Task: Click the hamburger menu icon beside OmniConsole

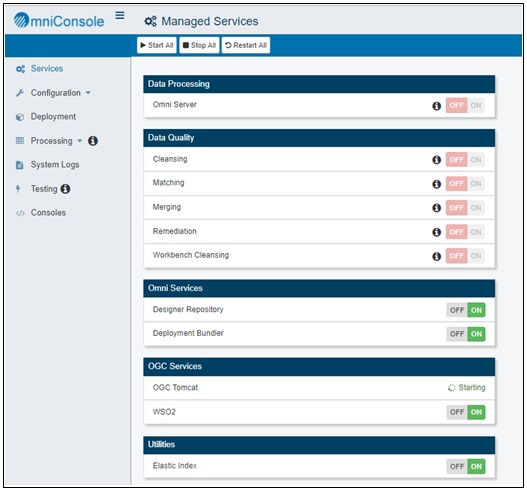Action: tap(120, 15)
